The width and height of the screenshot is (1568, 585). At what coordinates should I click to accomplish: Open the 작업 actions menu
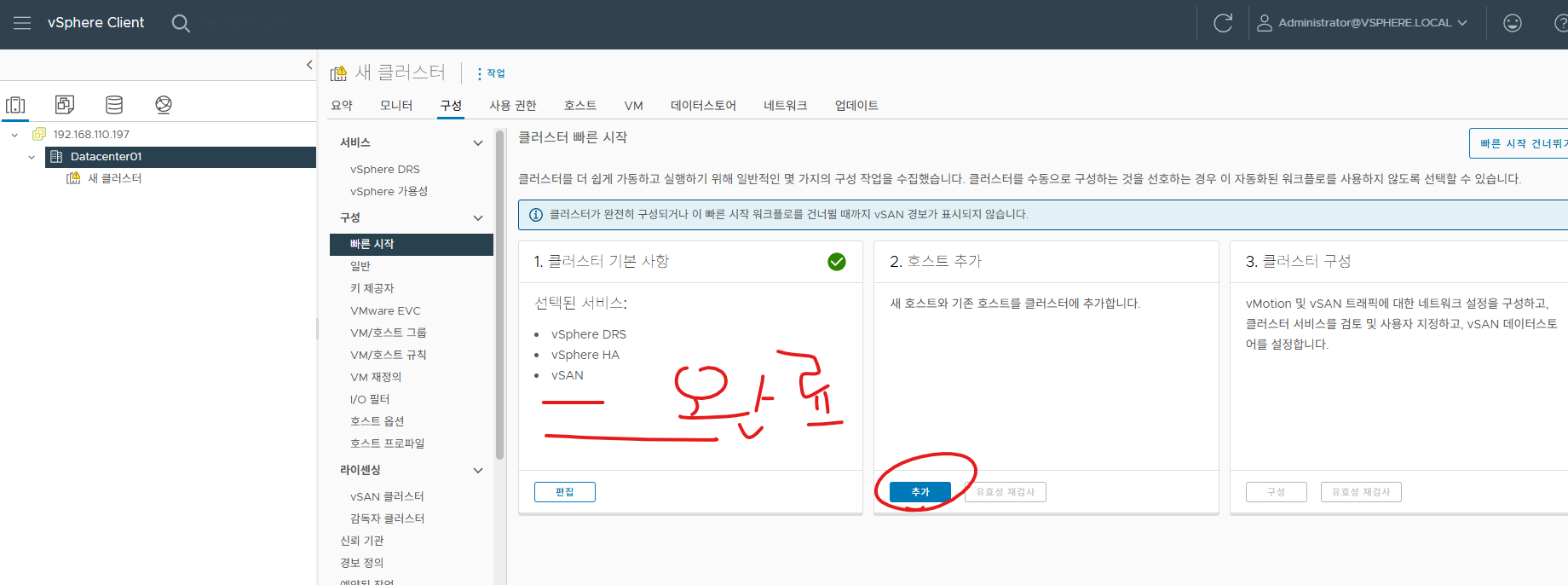pos(491,73)
